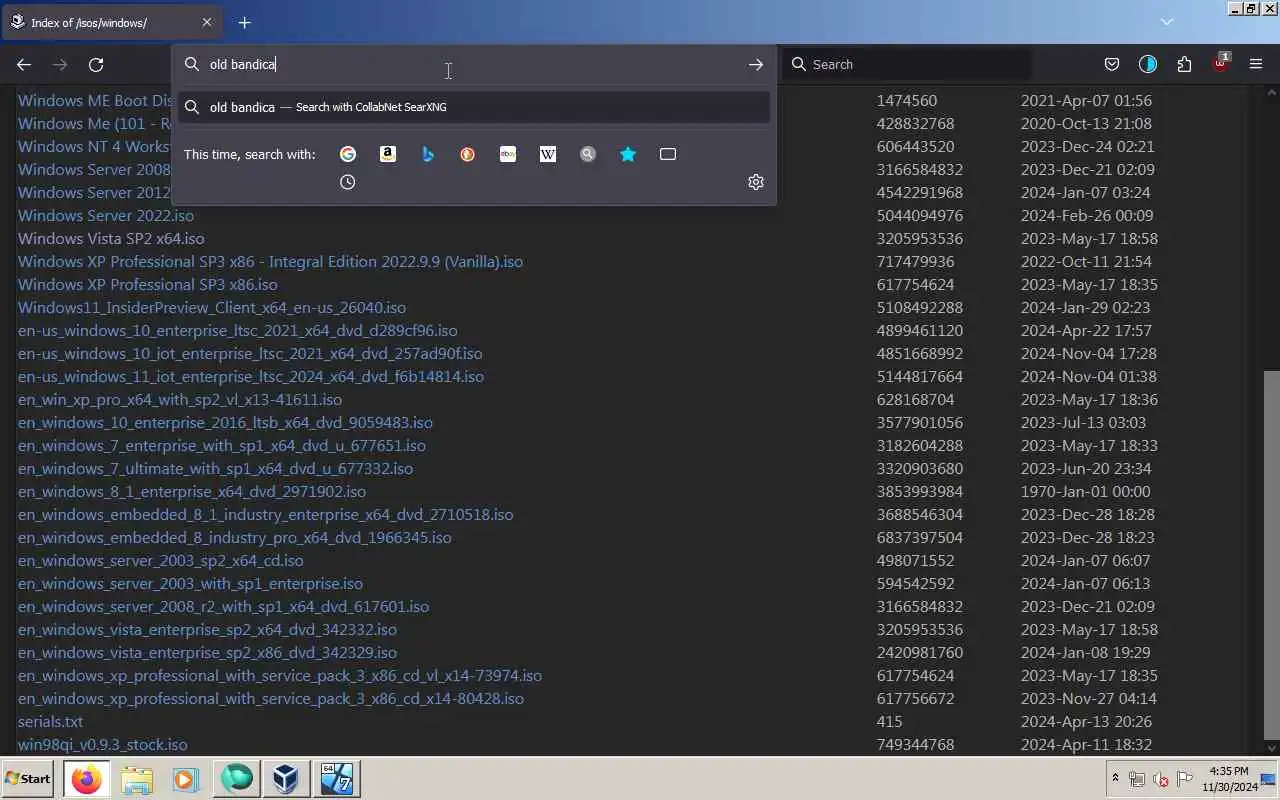
Task: Open en_windows_10_enterprise_2016_ltsb iso link
Action: pos(225,422)
